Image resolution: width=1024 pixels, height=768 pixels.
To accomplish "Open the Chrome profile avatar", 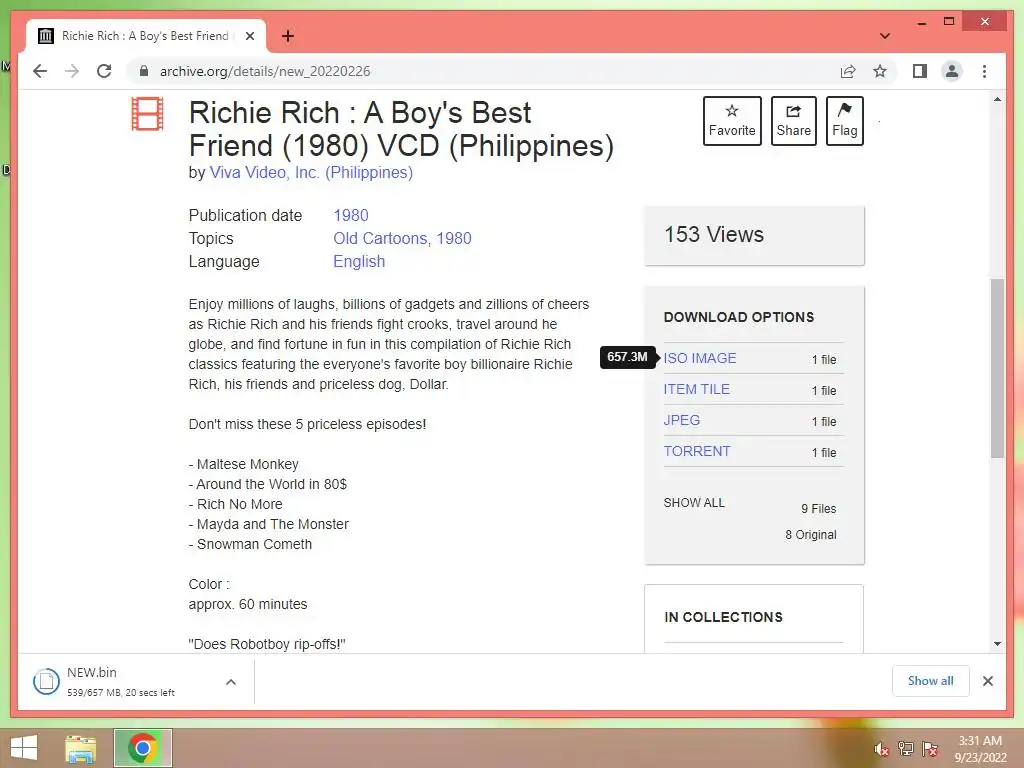I will (952, 71).
